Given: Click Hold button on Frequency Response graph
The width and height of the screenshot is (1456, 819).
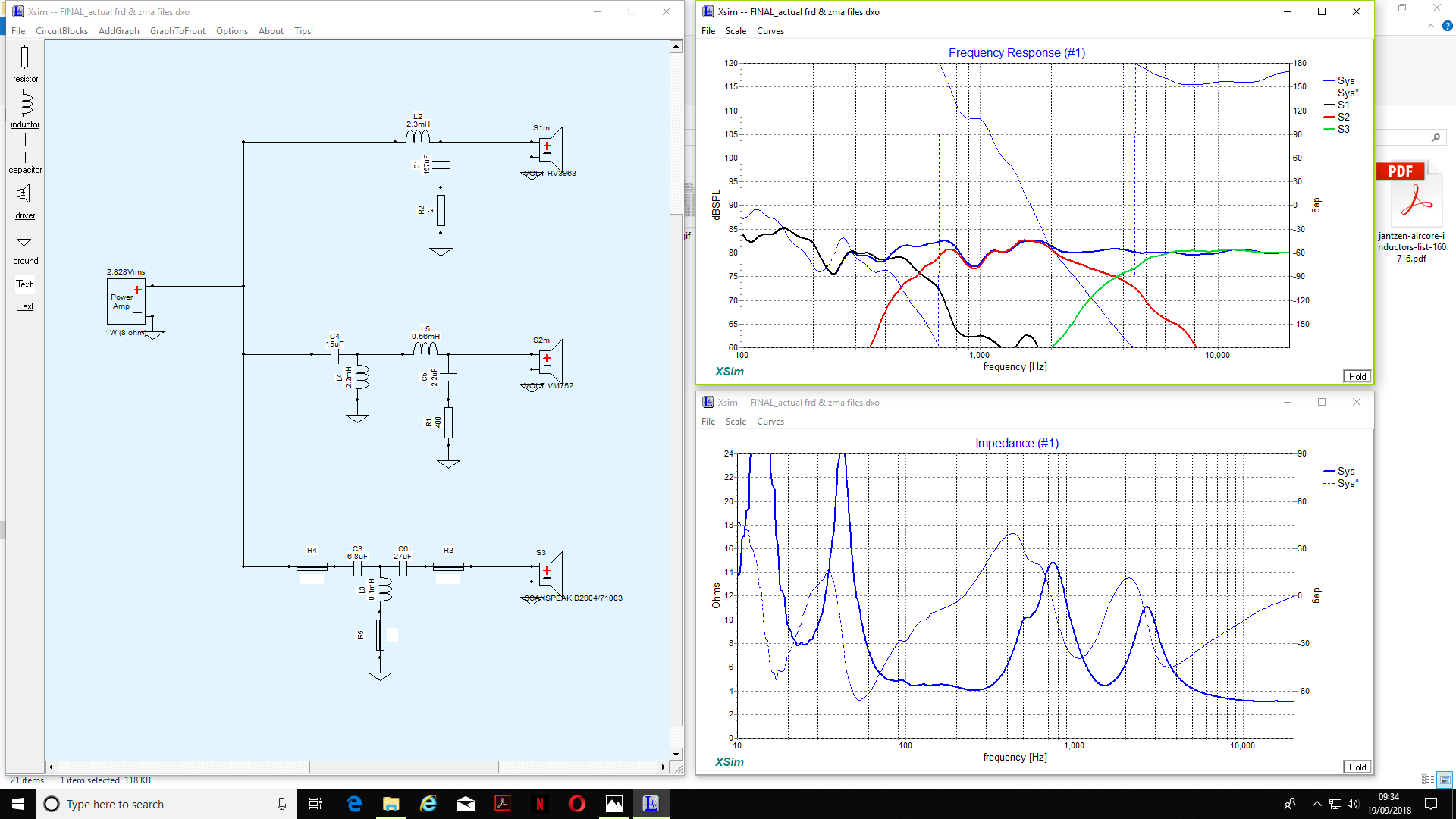Looking at the screenshot, I should tap(1357, 376).
